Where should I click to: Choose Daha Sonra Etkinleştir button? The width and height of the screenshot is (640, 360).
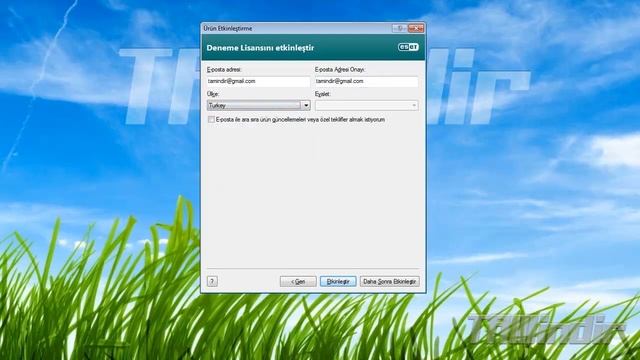click(x=389, y=282)
